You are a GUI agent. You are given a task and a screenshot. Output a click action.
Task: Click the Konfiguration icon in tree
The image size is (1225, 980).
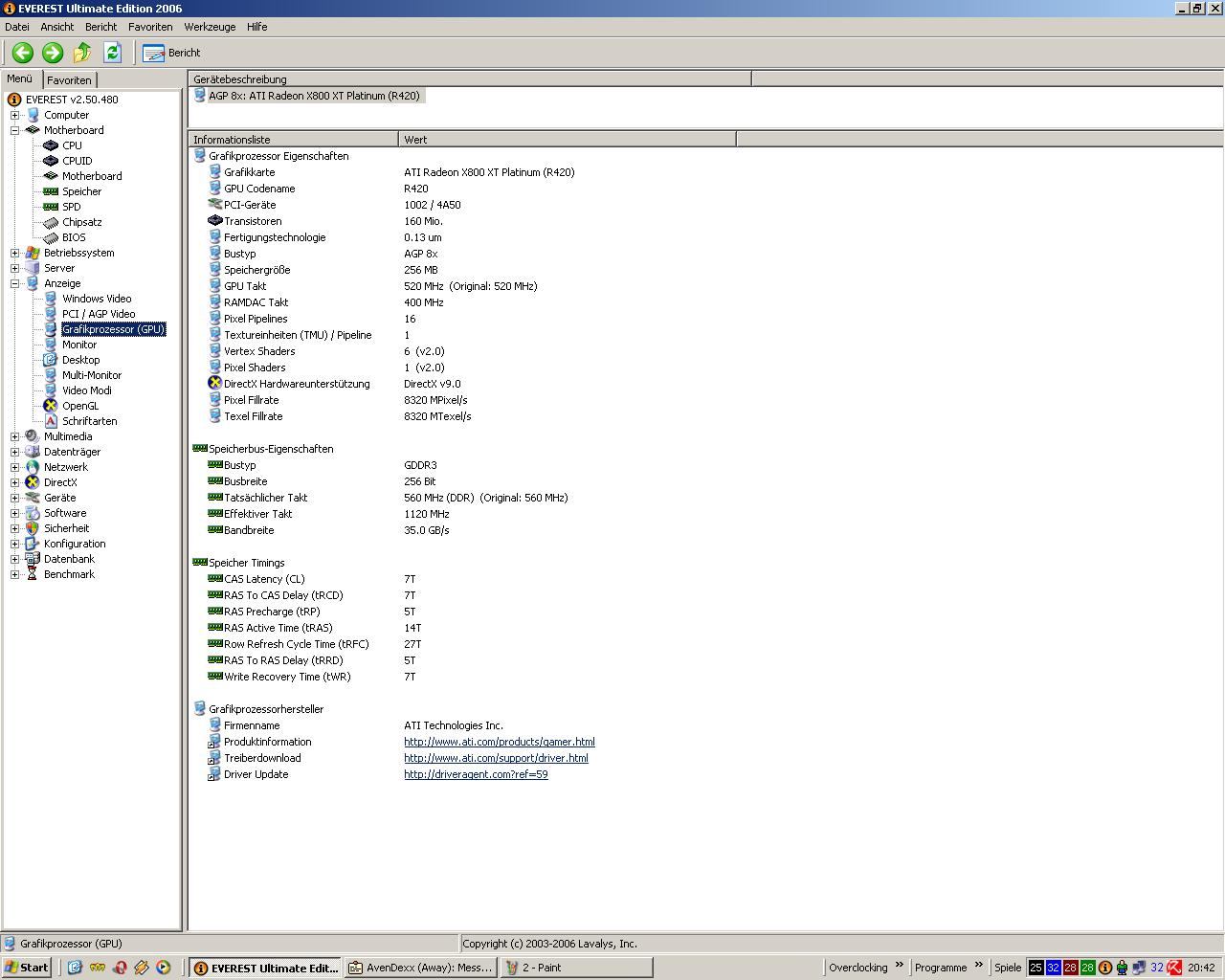33,544
